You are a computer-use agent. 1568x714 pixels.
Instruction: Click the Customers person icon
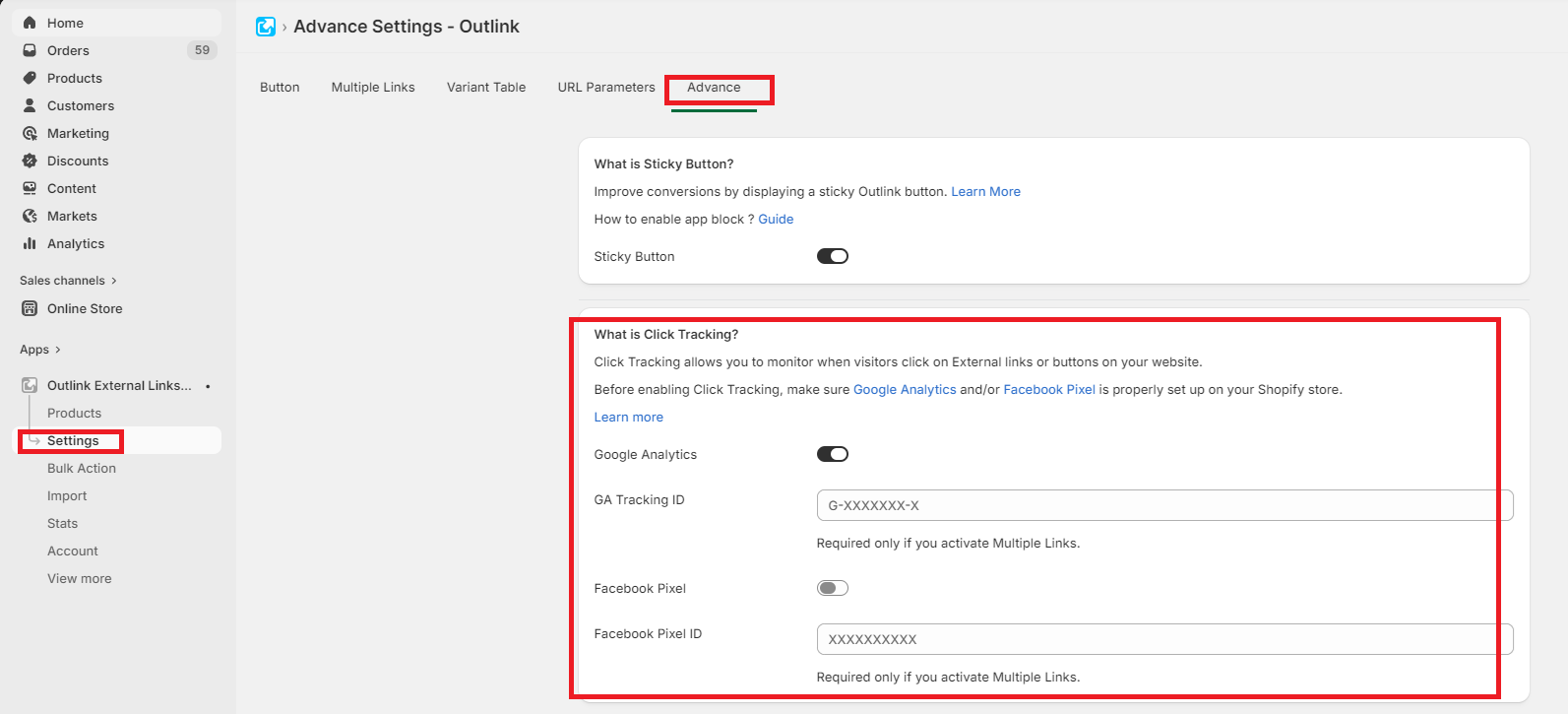pyautogui.click(x=30, y=105)
